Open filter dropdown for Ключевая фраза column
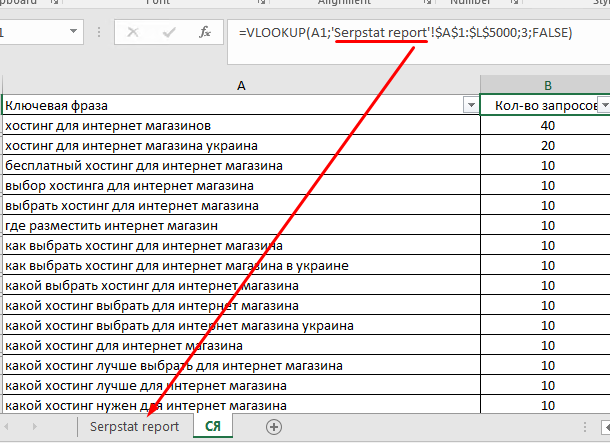 471,105
